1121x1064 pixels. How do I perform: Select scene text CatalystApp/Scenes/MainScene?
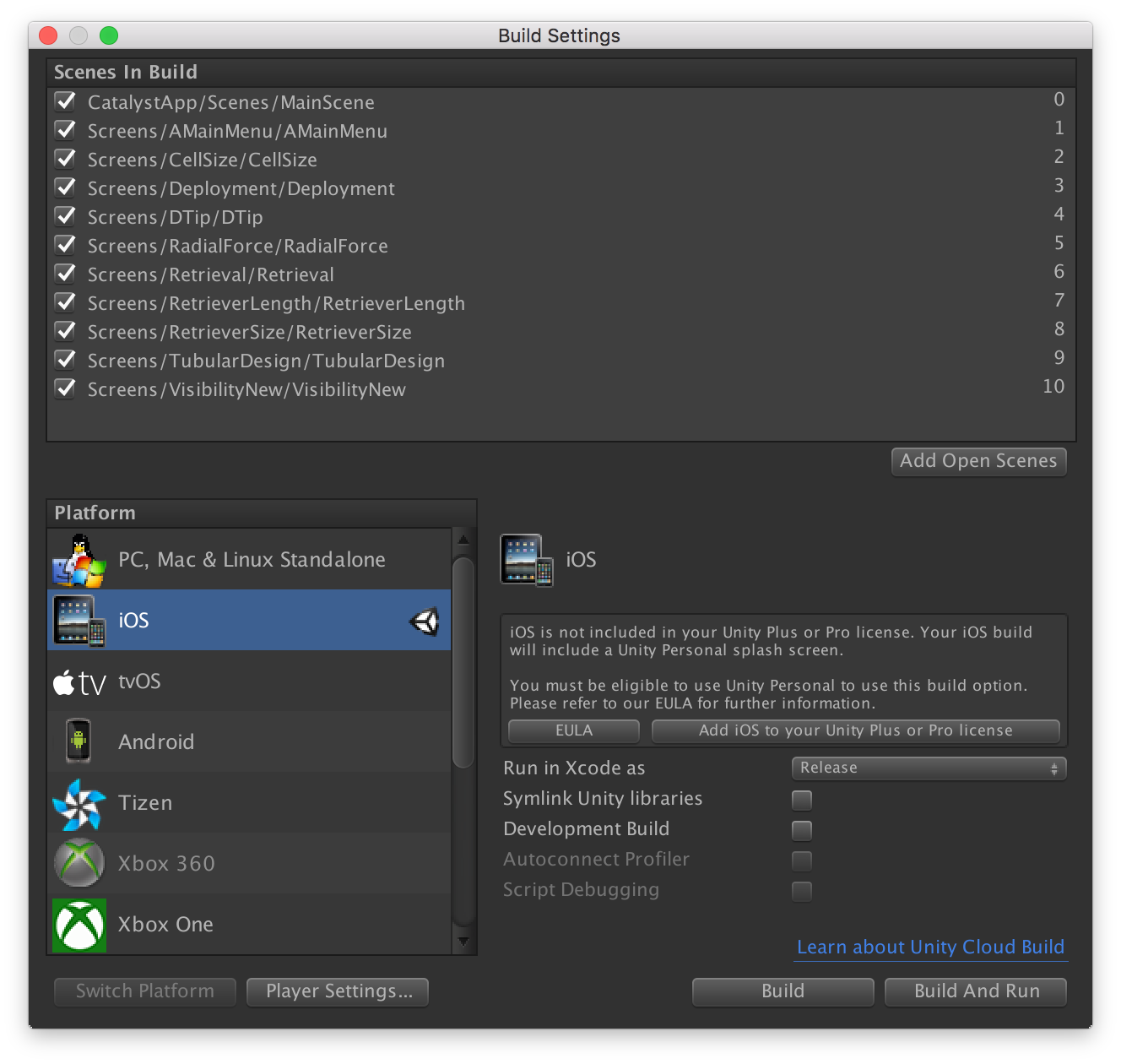click(x=230, y=103)
